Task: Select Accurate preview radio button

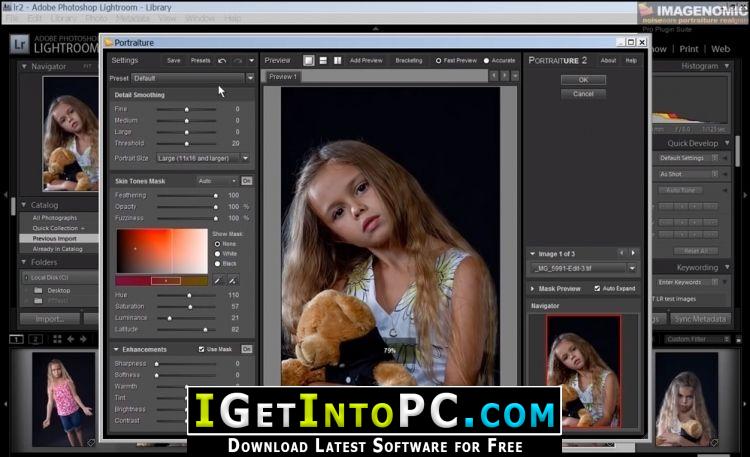Action: (486, 61)
